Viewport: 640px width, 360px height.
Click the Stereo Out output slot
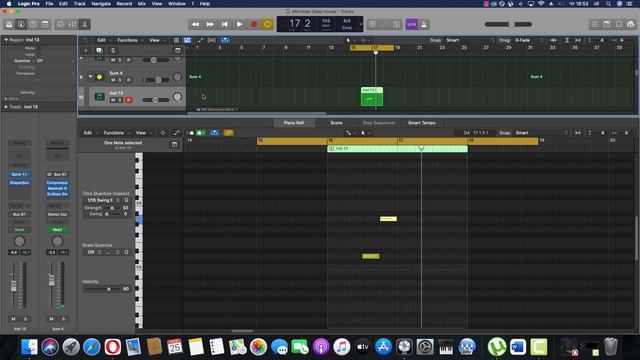point(57,214)
